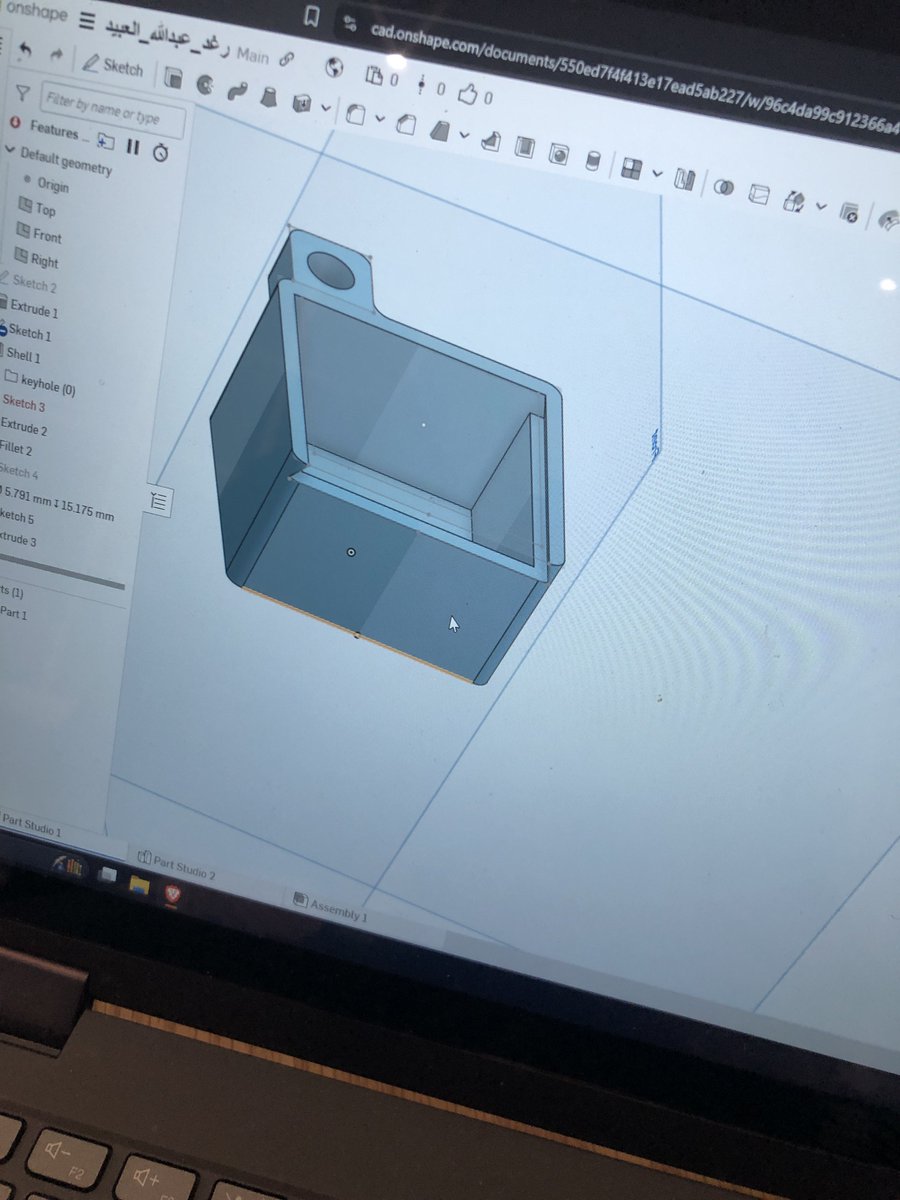Open regeneration times stopwatch icon
Viewport: 900px width, 1200px height.
click(160, 152)
